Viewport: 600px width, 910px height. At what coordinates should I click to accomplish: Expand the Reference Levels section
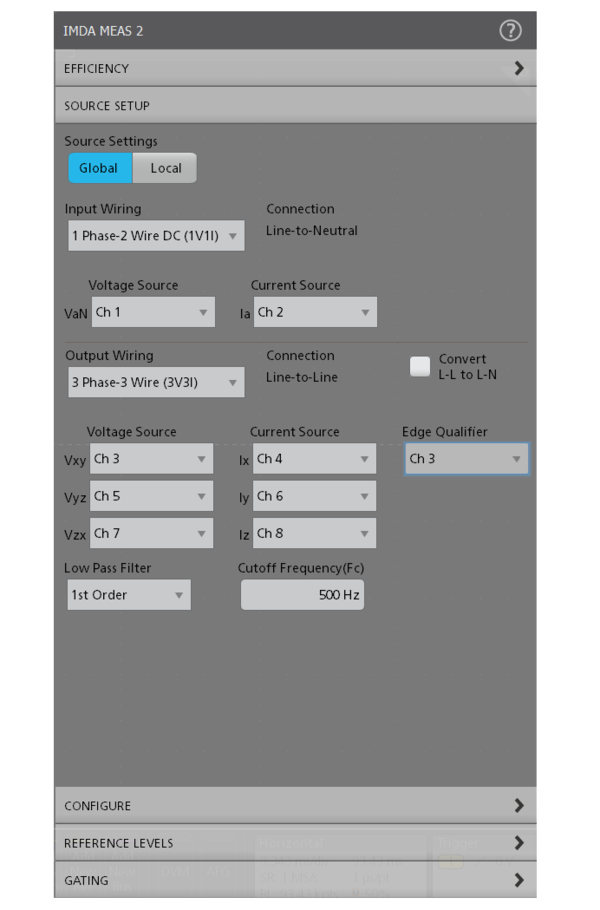(x=294, y=843)
